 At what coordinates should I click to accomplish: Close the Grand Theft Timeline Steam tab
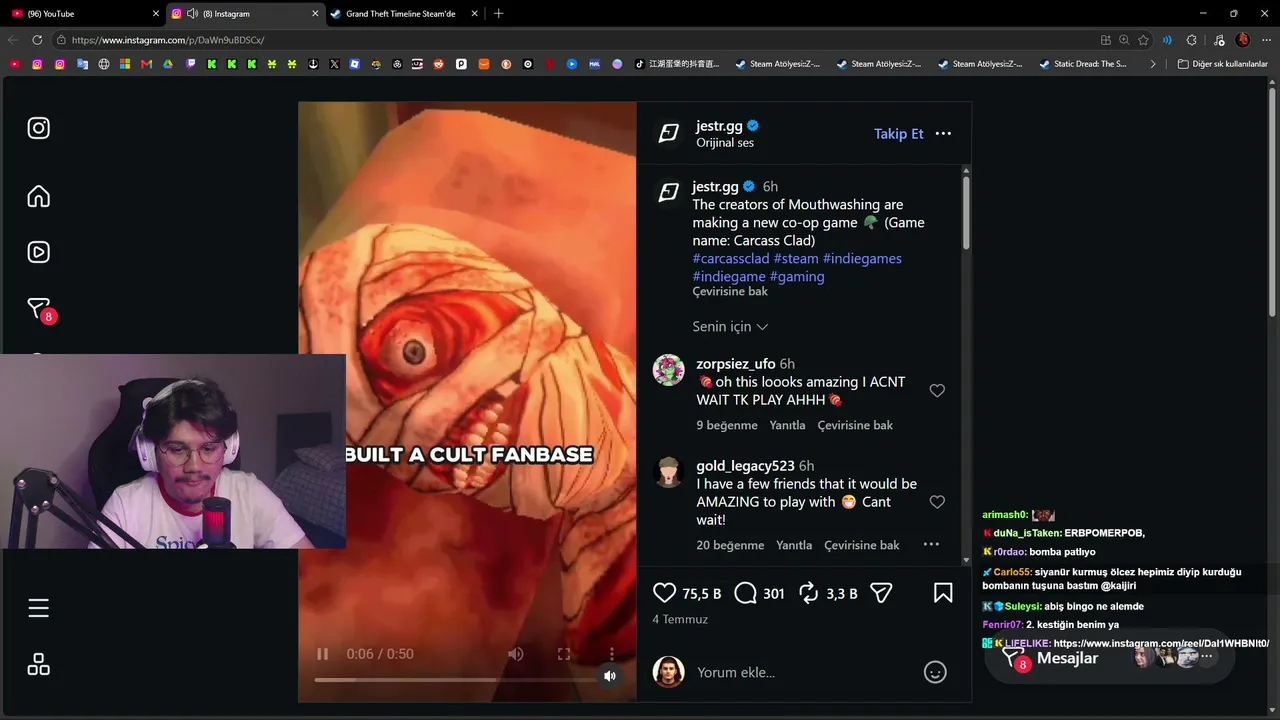(x=475, y=14)
